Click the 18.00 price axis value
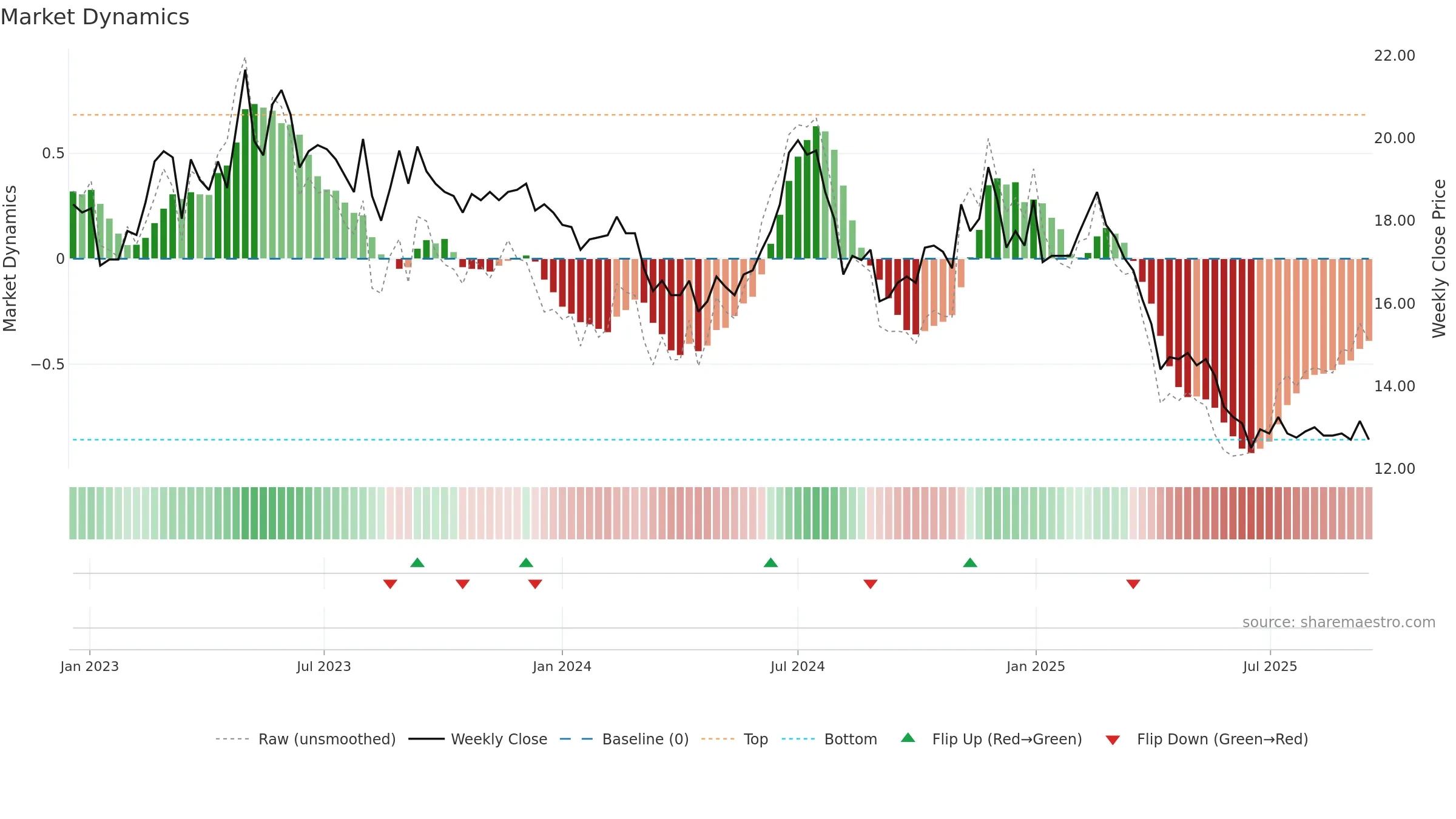 (x=1395, y=220)
